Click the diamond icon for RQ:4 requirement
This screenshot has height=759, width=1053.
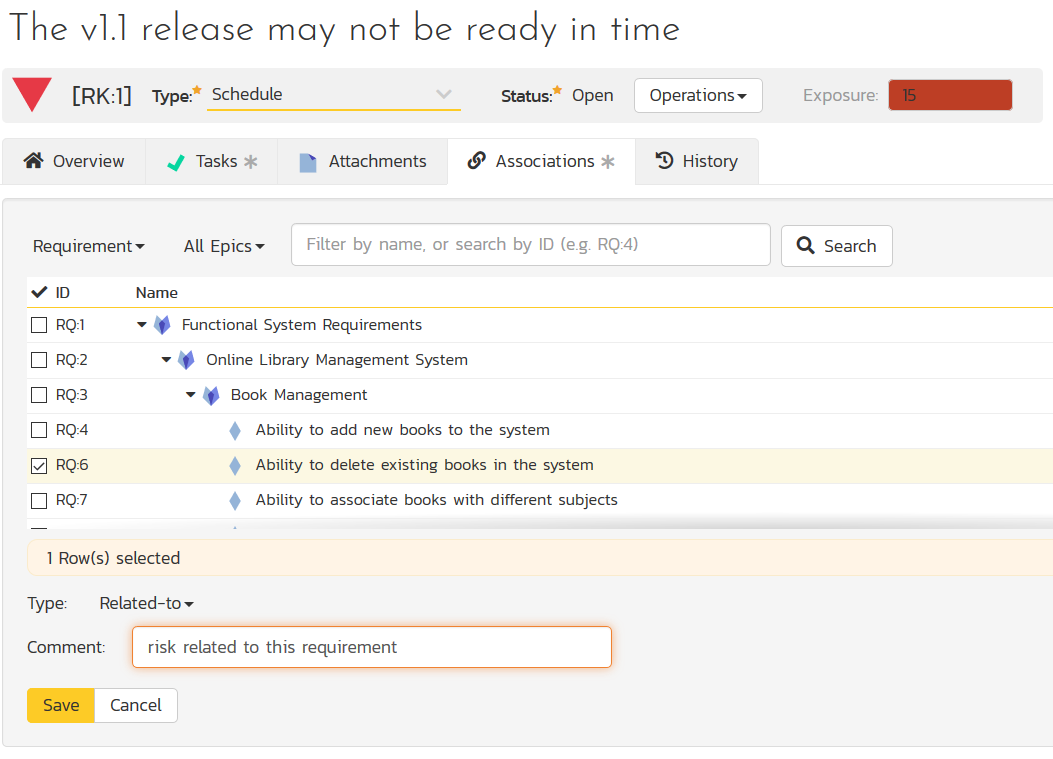(235, 430)
